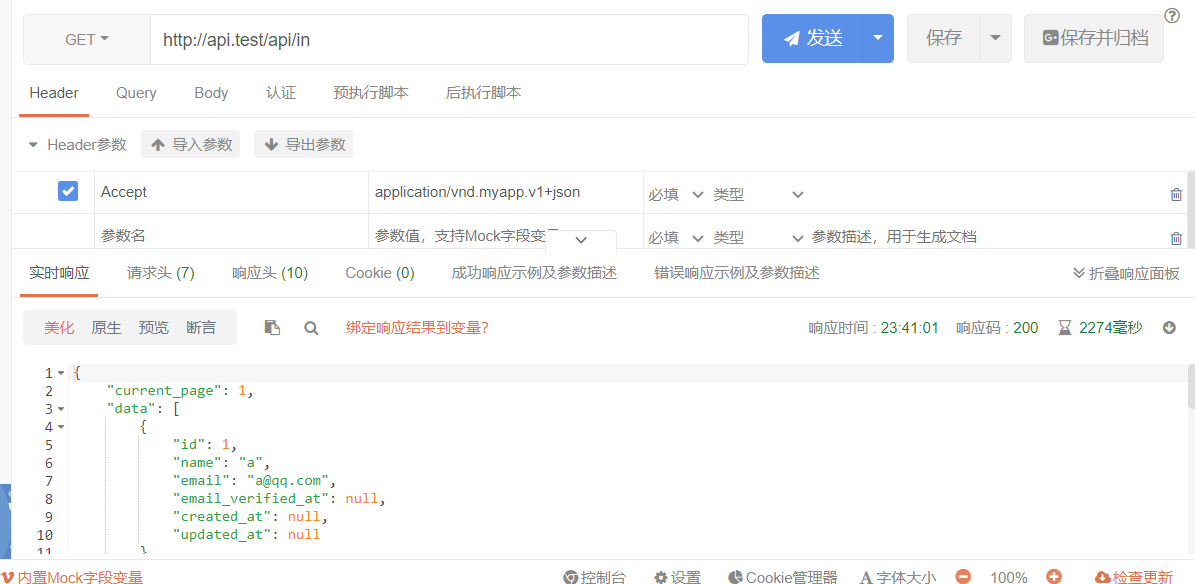The width and height of the screenshot is (1195, 584).
Task: Click 检查更新 to check for updates
Action: point(1133,577)
